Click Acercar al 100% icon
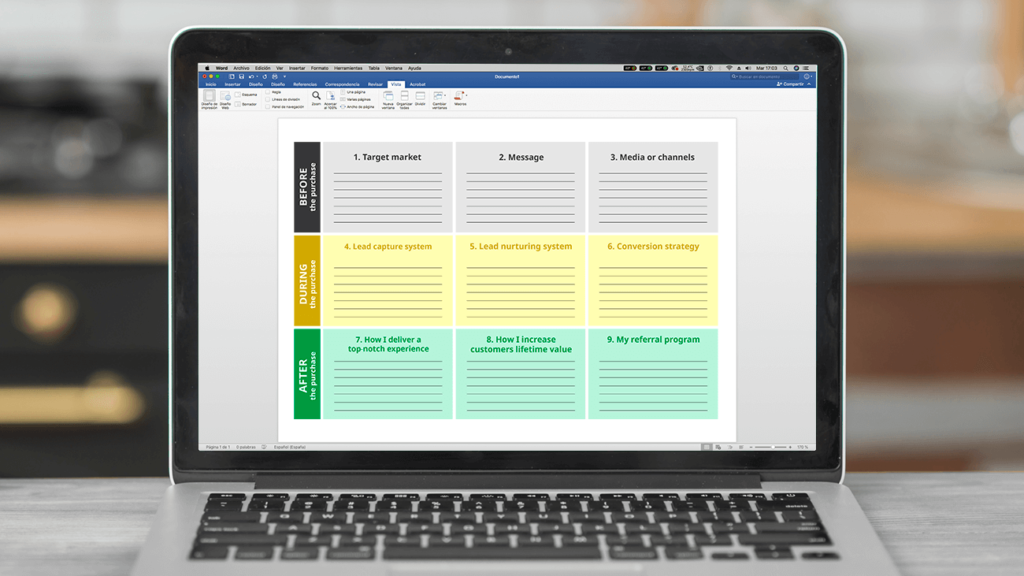This screenshot has width=1024, height=576. click(330, 97)
